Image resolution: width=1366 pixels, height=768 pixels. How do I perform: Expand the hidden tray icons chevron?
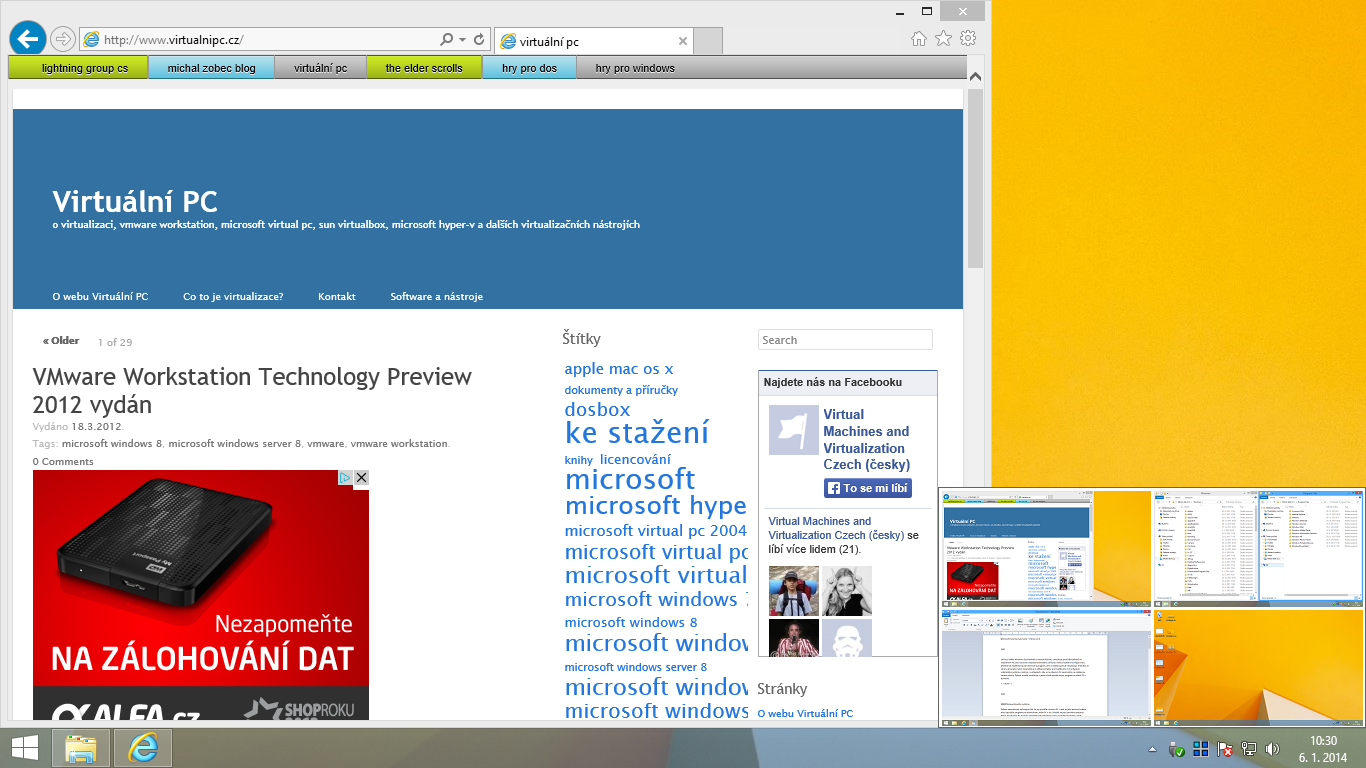click(1152, 749)
